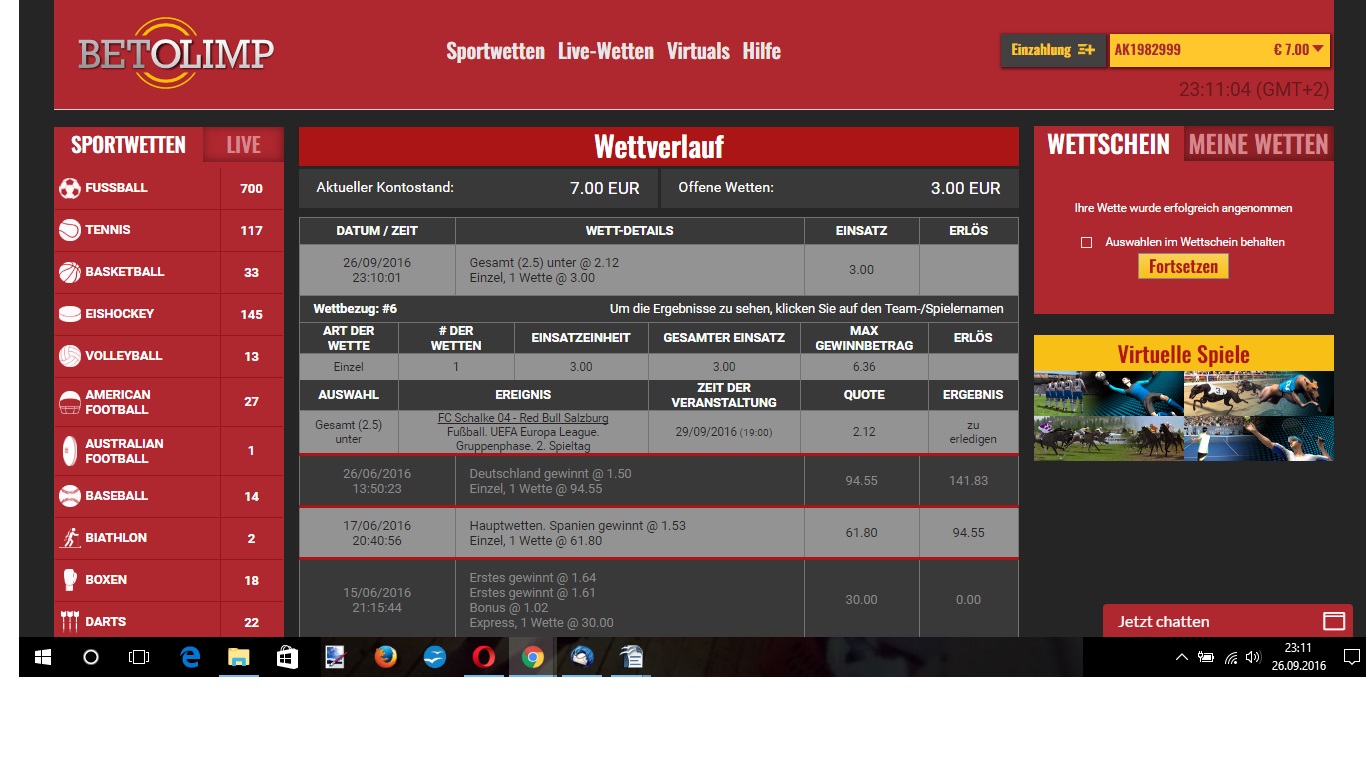This screenshot has width=1366, height=768.
Task: Click the Einzahlung deposit button
Action: click(1053, 50)
